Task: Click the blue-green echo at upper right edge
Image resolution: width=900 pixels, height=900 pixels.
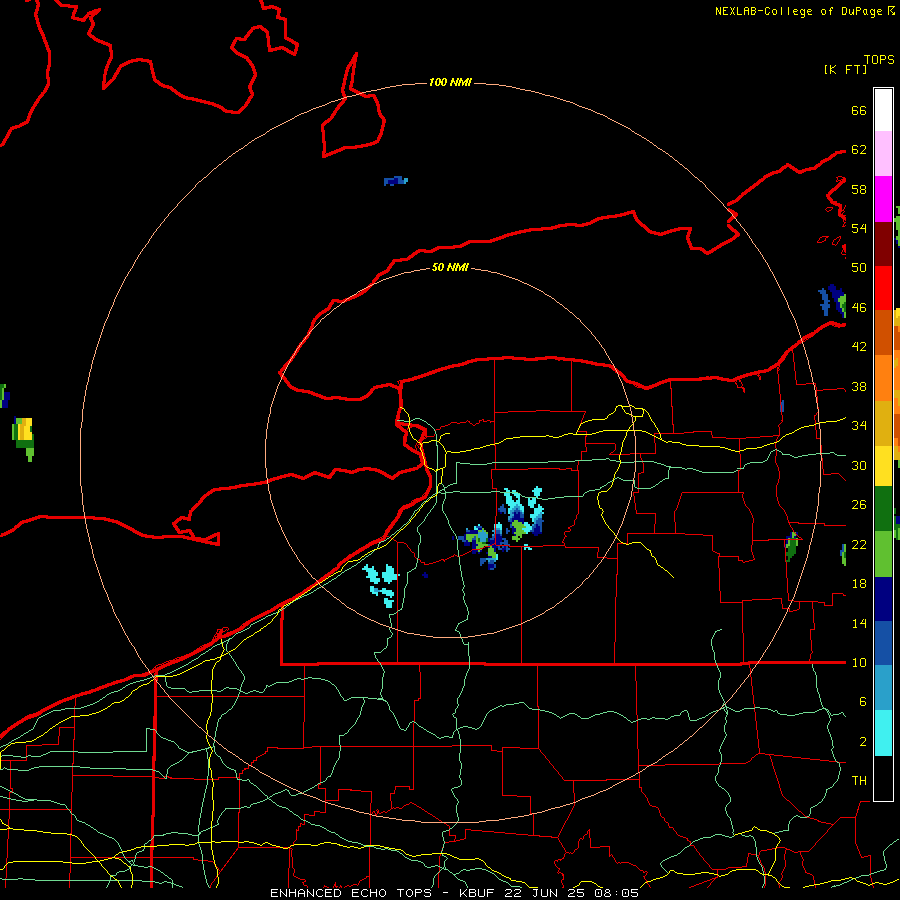Action: pos(832,301)
